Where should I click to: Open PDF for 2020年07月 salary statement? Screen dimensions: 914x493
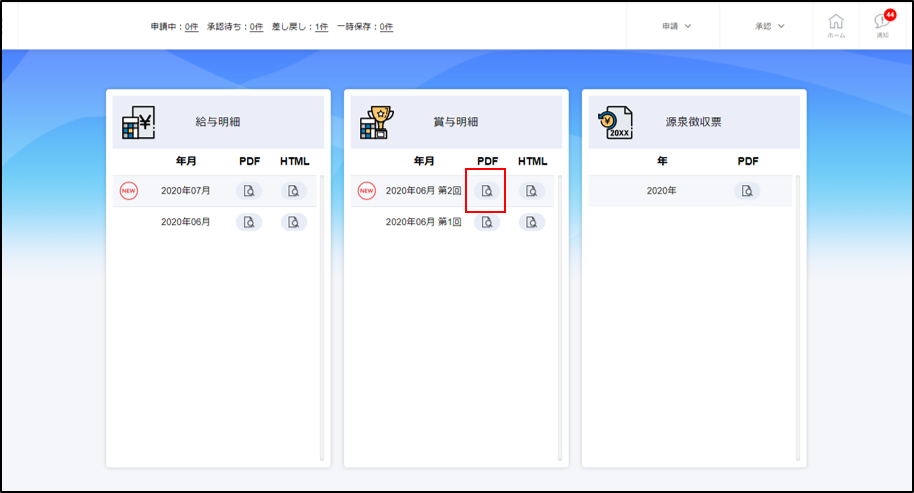click(x=249, y=191)
